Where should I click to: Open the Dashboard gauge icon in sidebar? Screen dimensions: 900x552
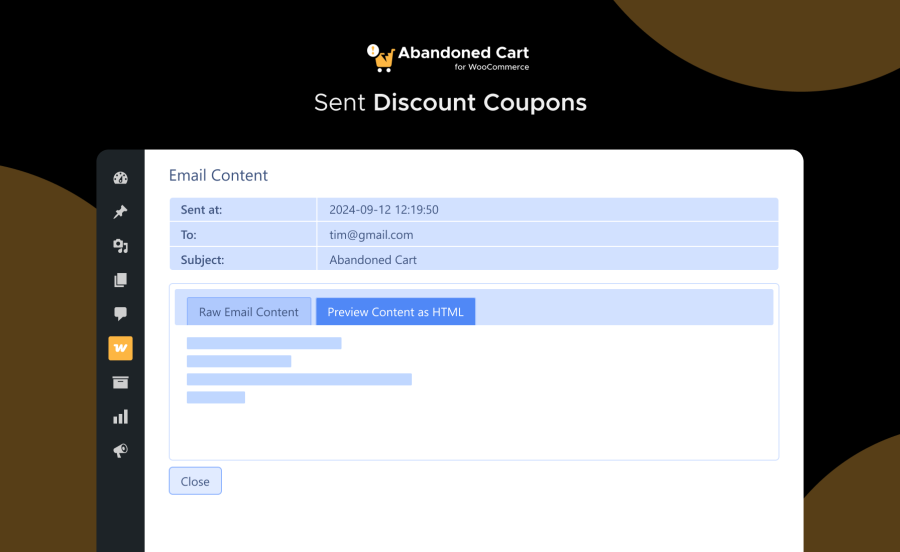120,179
